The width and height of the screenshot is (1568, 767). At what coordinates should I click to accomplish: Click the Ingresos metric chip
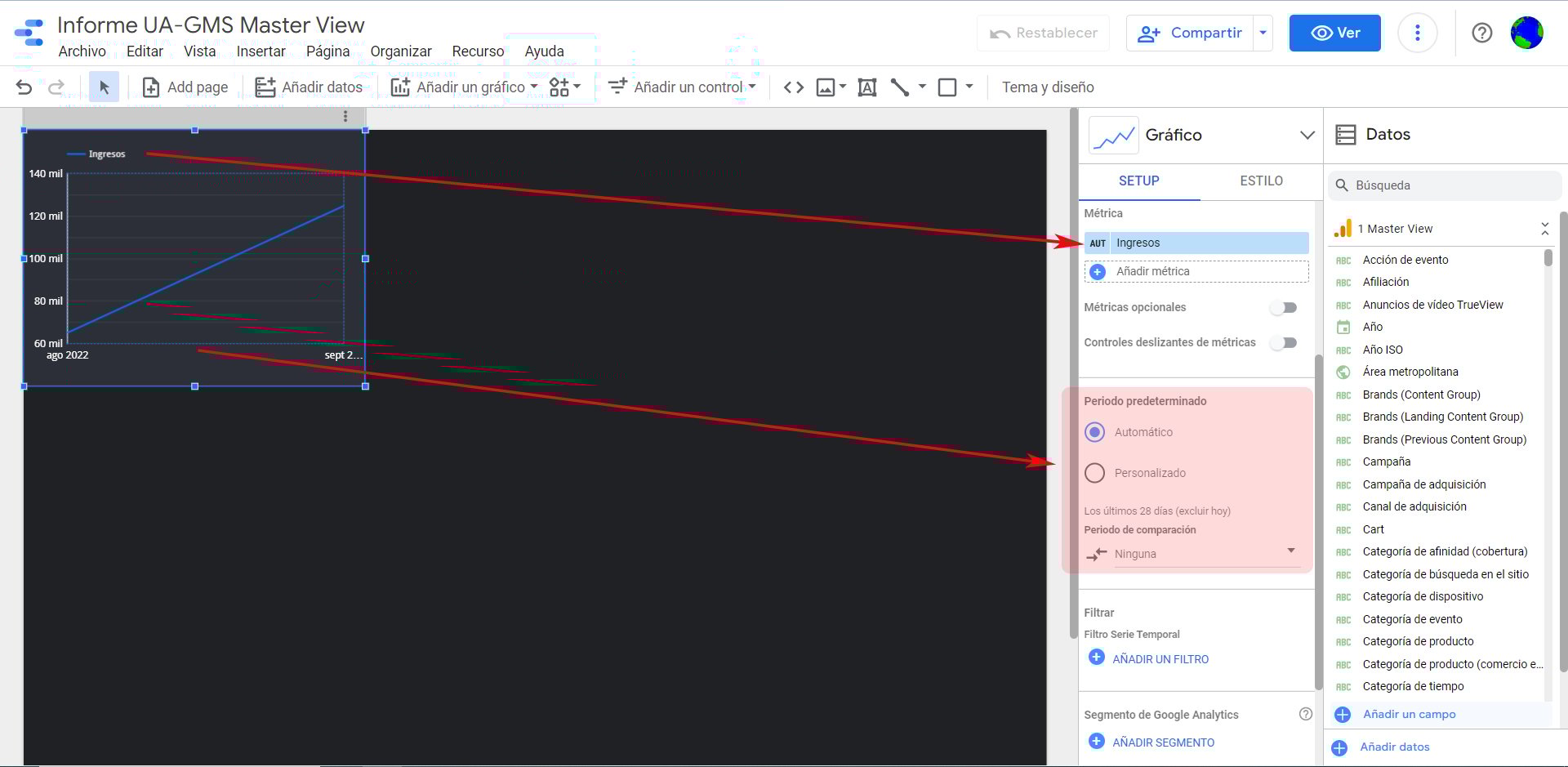point(1196,243)
